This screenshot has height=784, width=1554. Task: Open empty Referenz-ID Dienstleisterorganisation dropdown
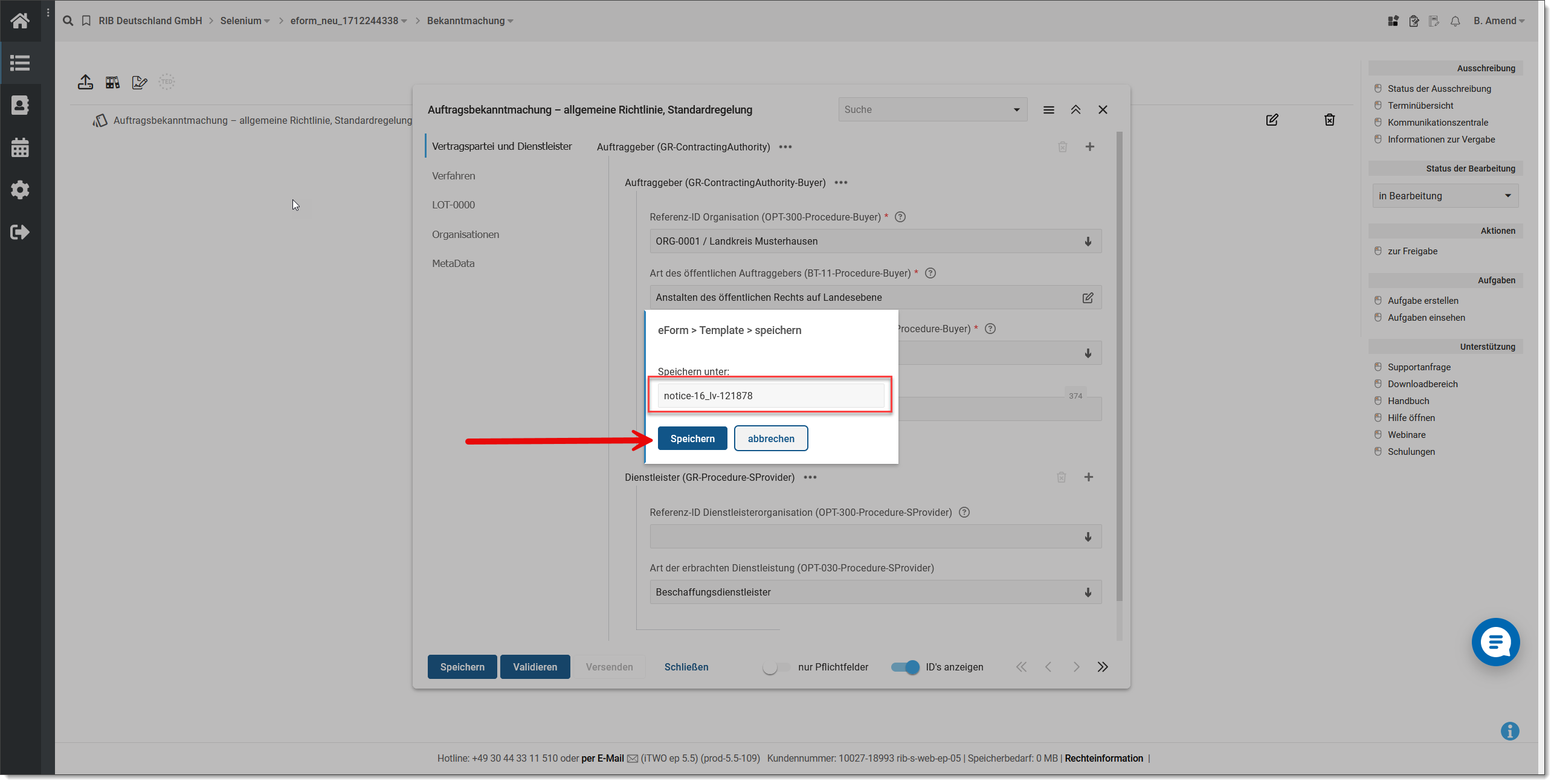(x=875, y=536)
